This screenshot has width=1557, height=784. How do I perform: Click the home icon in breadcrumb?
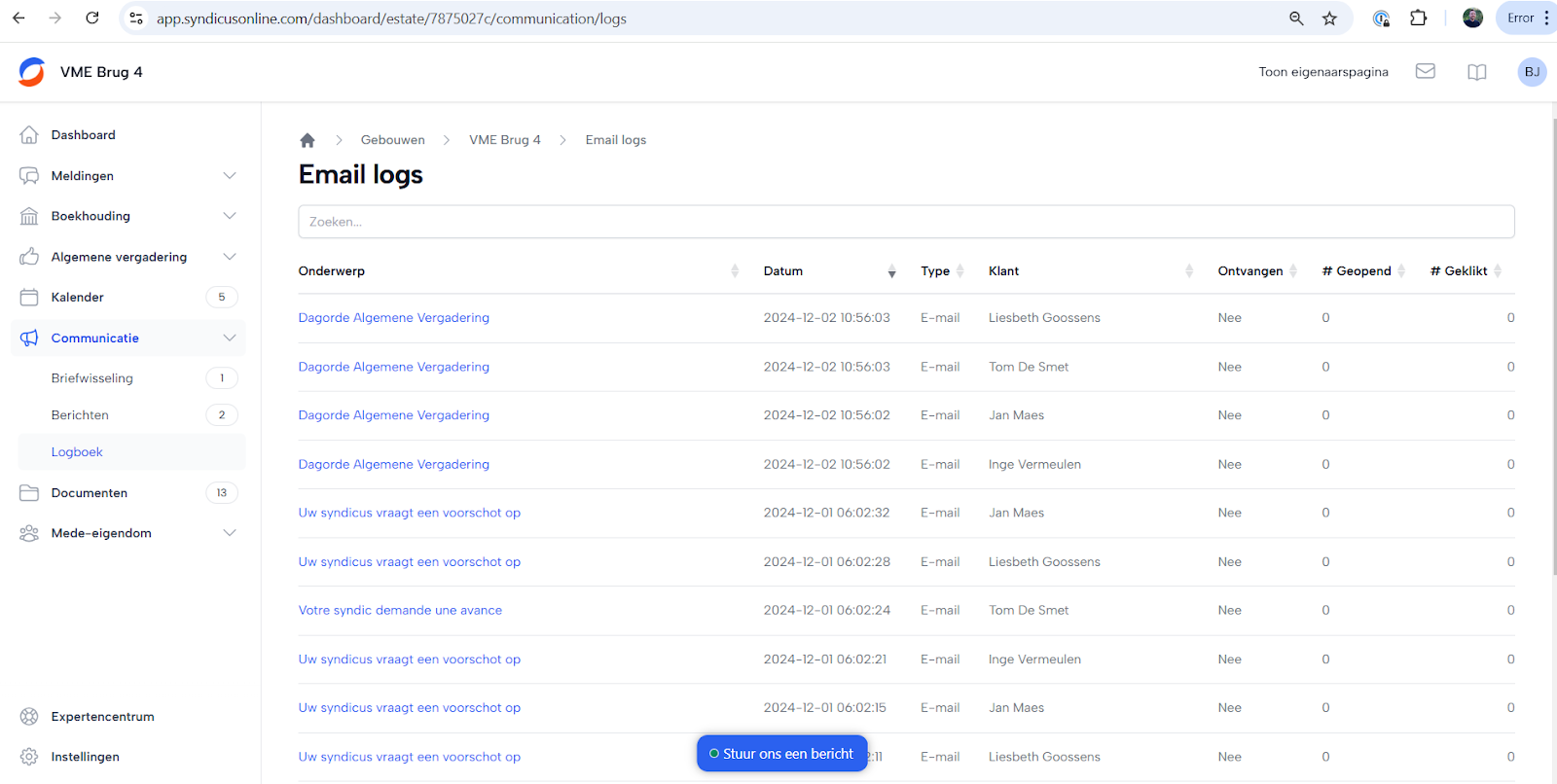click(308, 140)
